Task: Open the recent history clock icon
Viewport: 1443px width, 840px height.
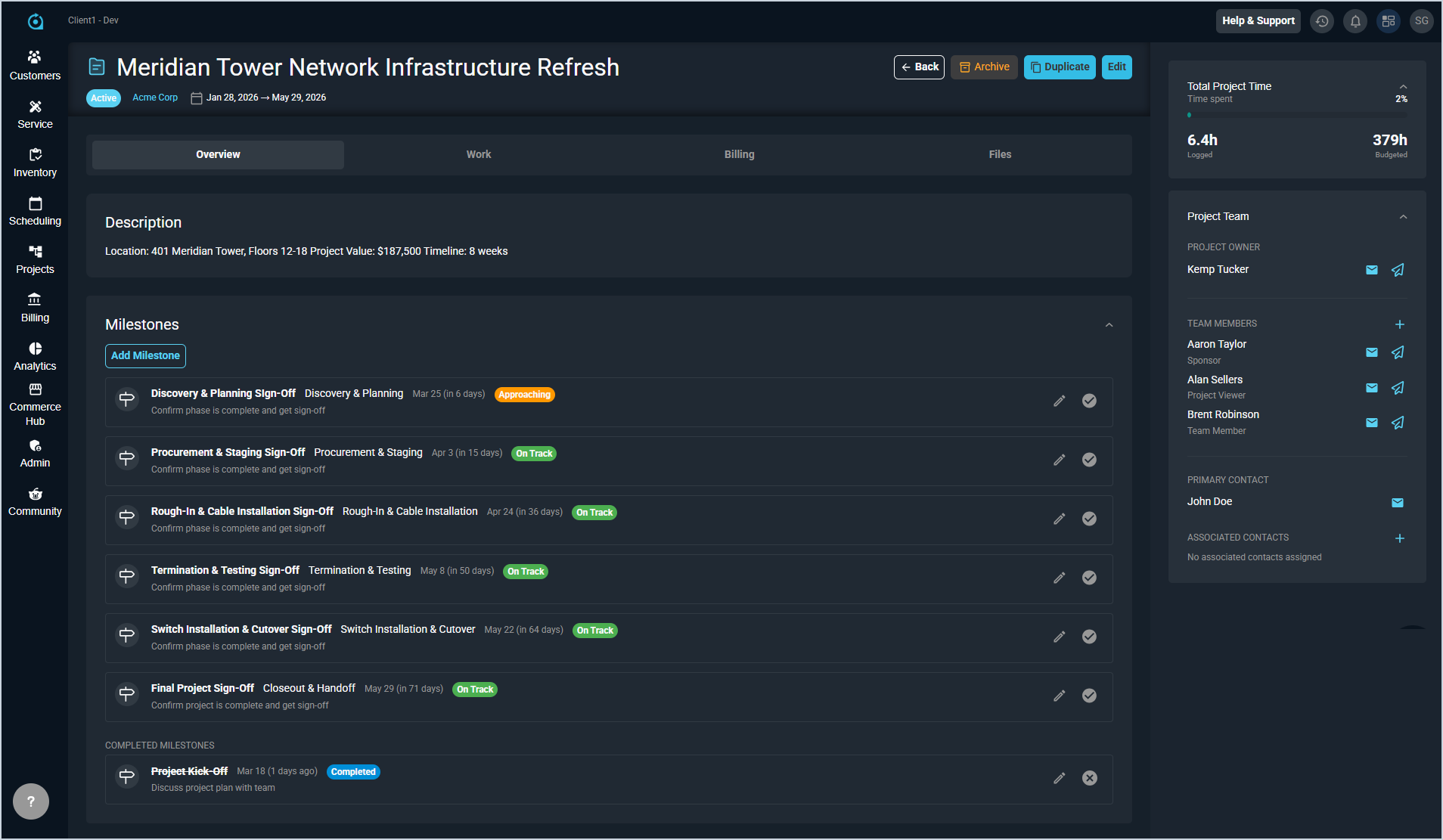Action: [1322, 21]
